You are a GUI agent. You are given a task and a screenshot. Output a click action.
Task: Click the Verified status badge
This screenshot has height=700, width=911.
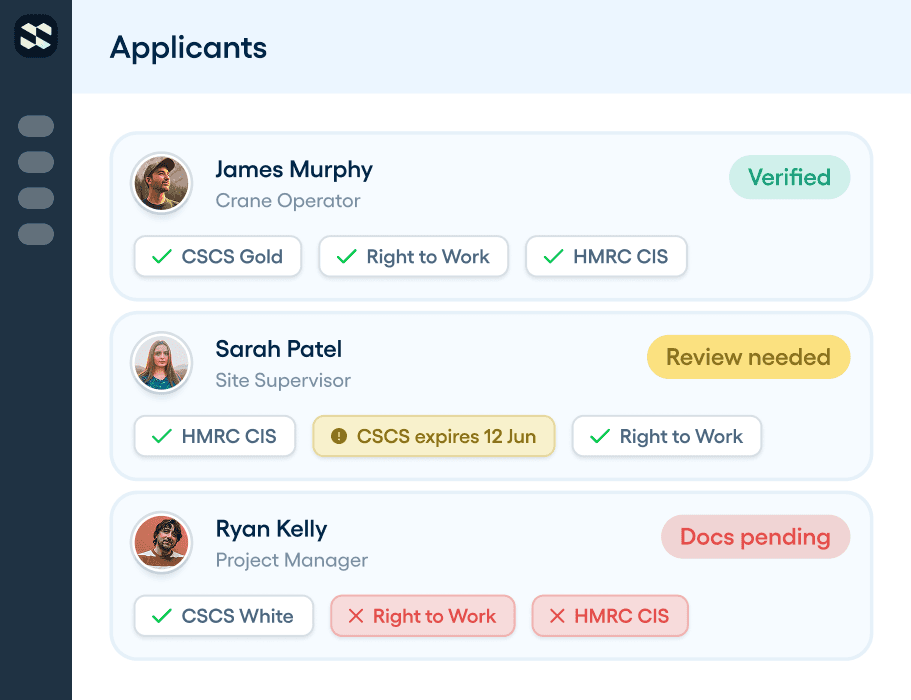click(x=789, y=177)
